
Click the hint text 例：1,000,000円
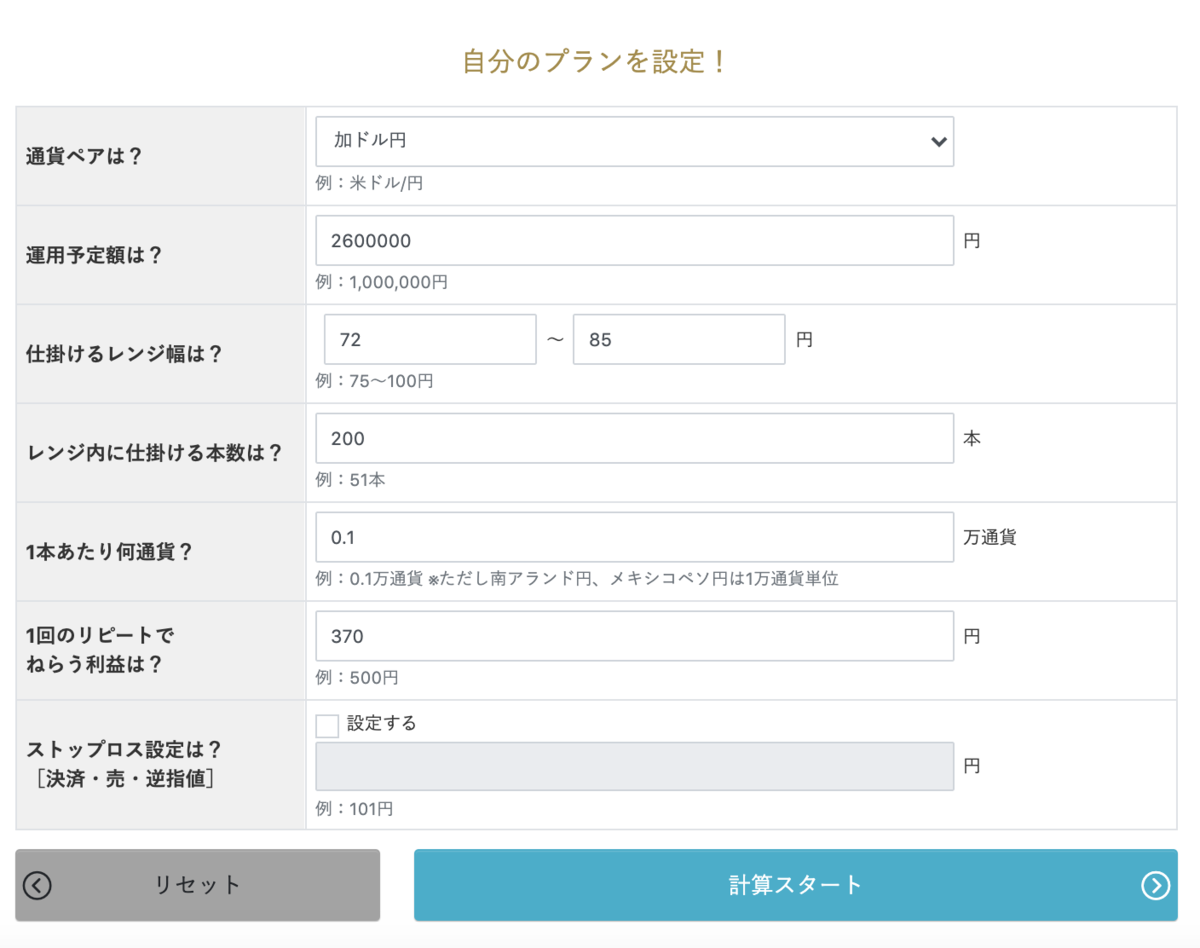pyautogui.click(x=381, y=283)
